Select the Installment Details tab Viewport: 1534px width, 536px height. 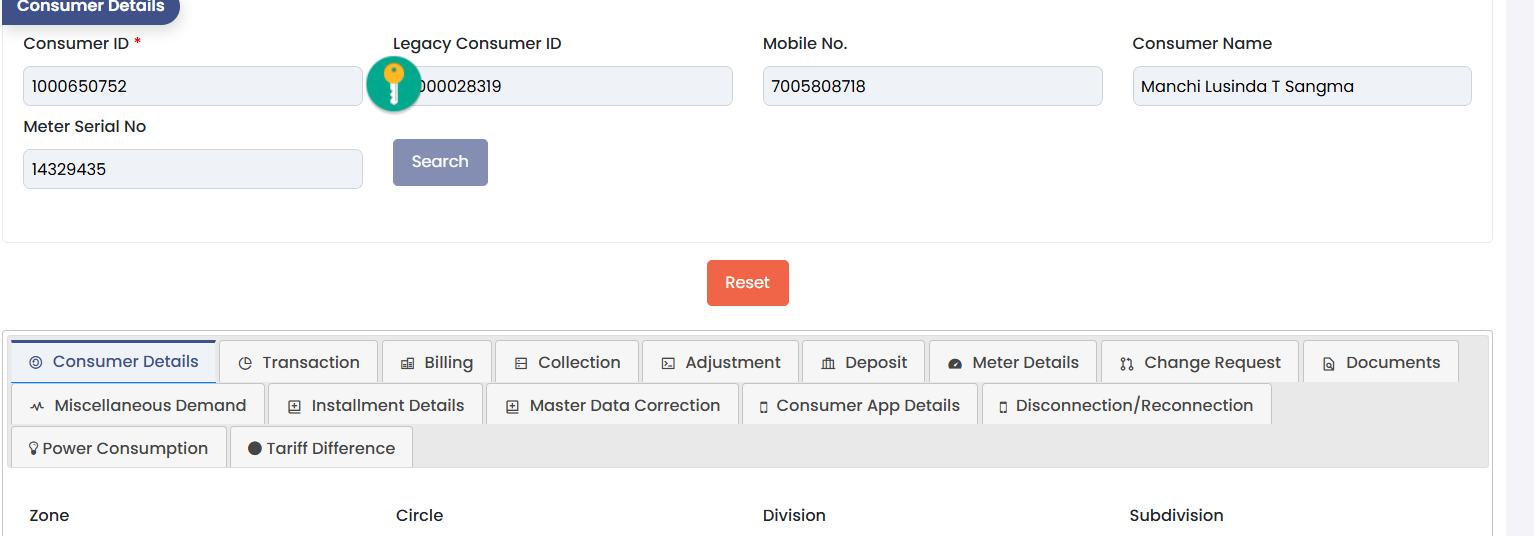pos(375,405)
